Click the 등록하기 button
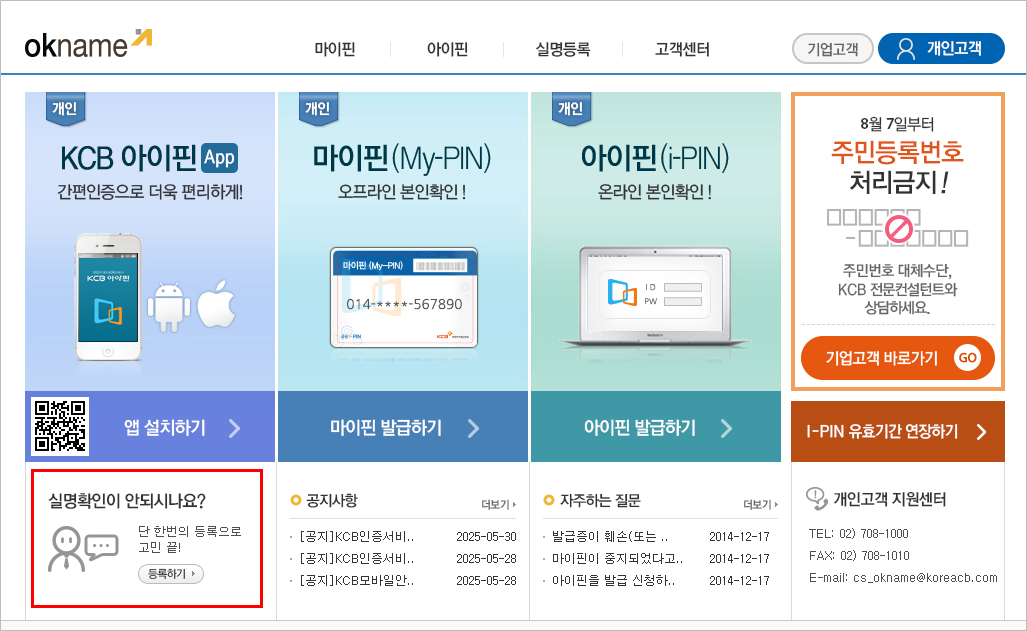This screenshot has height=631, width=1027. [171, 574]
